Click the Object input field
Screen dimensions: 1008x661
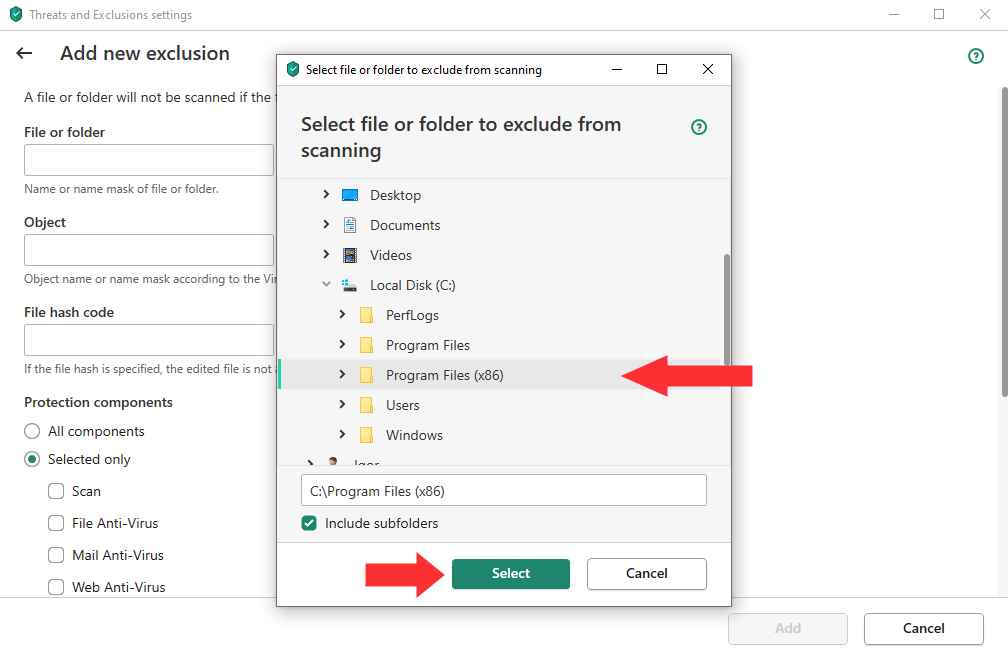149,250
